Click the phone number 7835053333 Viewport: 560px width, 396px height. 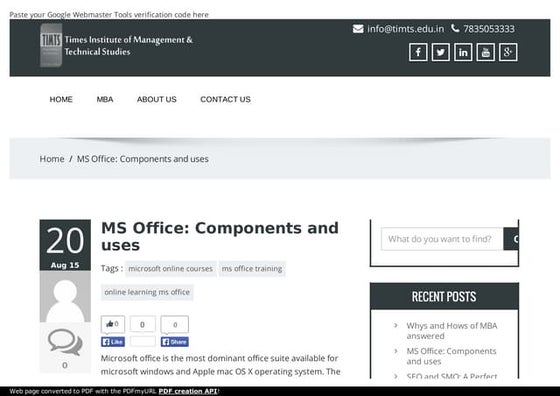[x=489, y=29]
